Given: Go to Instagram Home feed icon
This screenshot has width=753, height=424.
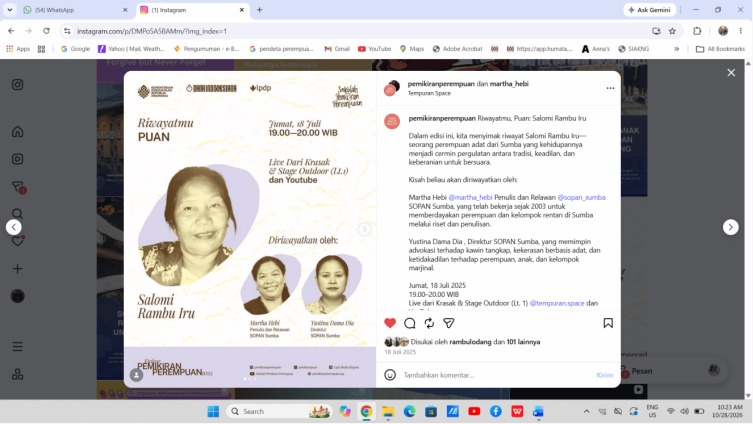Looking at the screenshot, I should [x=17, y=132].
